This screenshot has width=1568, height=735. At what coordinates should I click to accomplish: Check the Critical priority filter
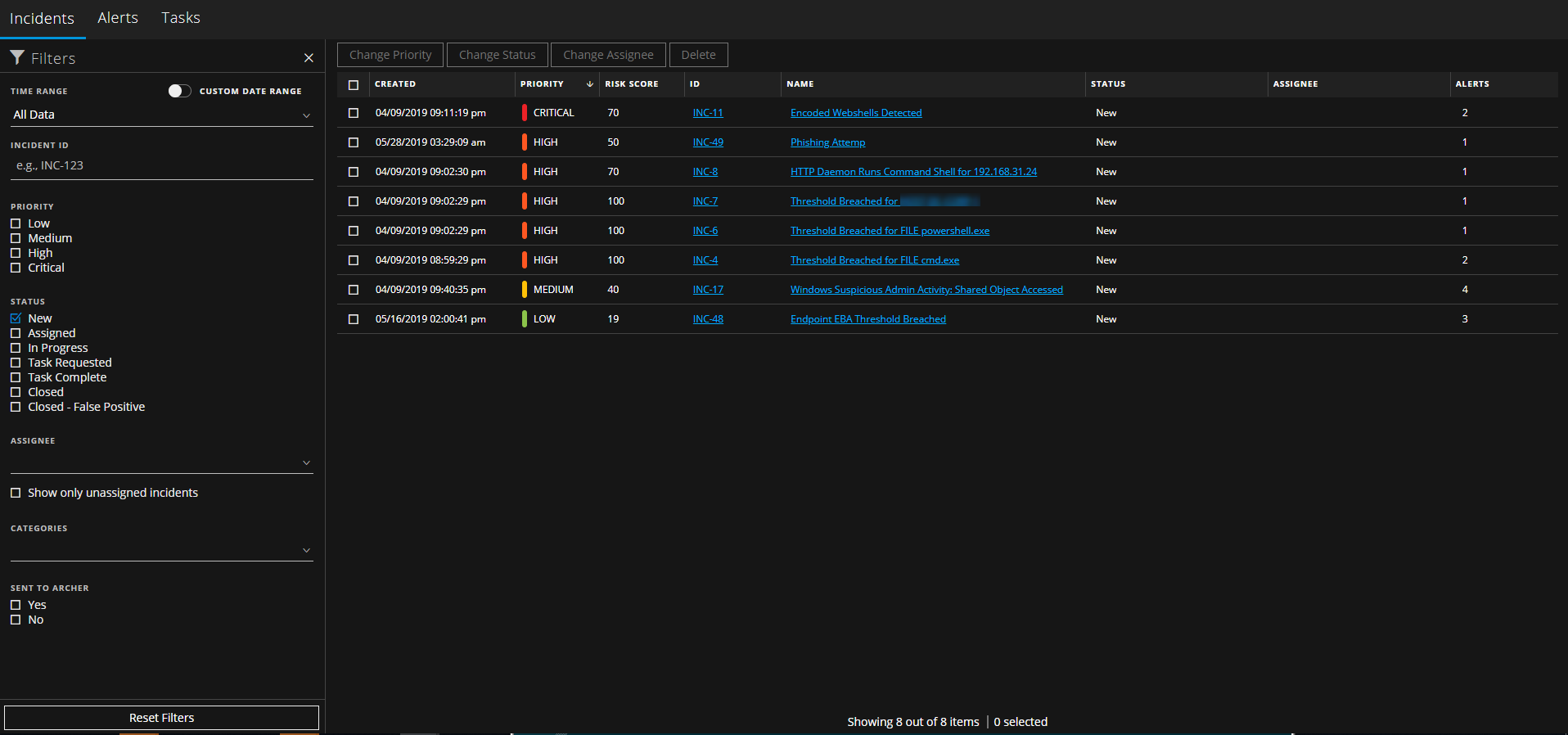(16, 268)
